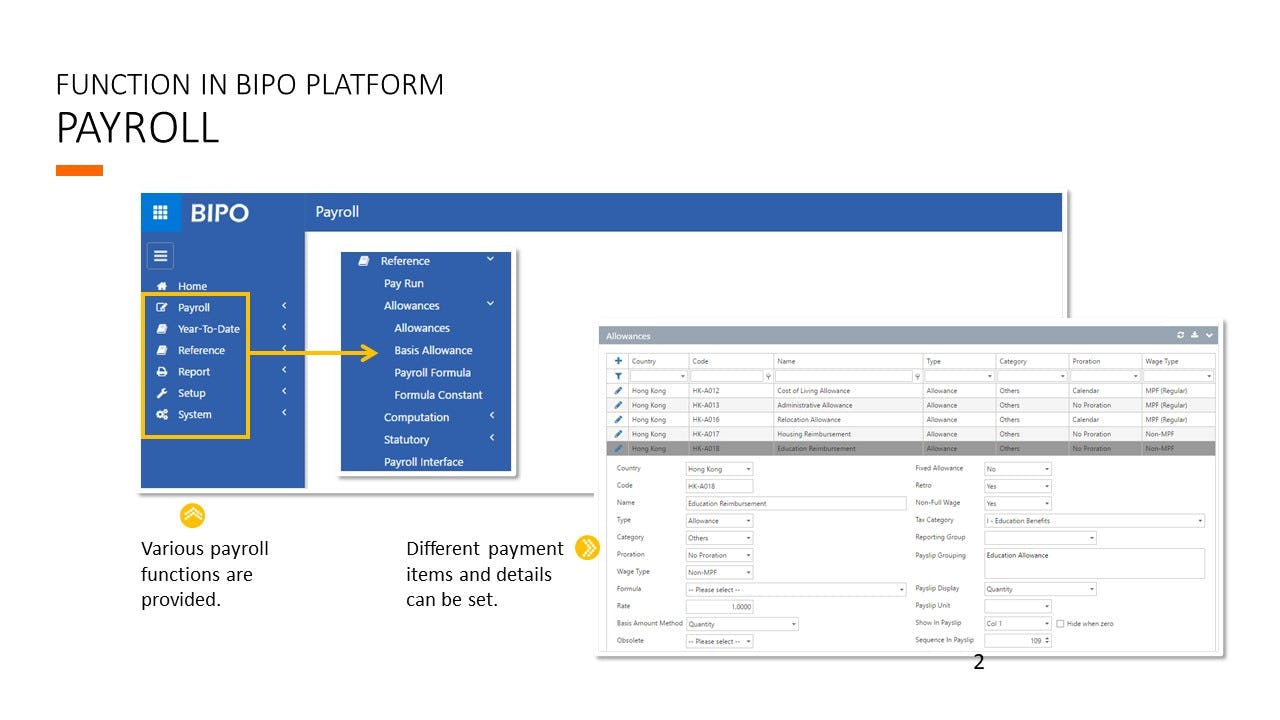Open the Home menu icon

point(163,286)
